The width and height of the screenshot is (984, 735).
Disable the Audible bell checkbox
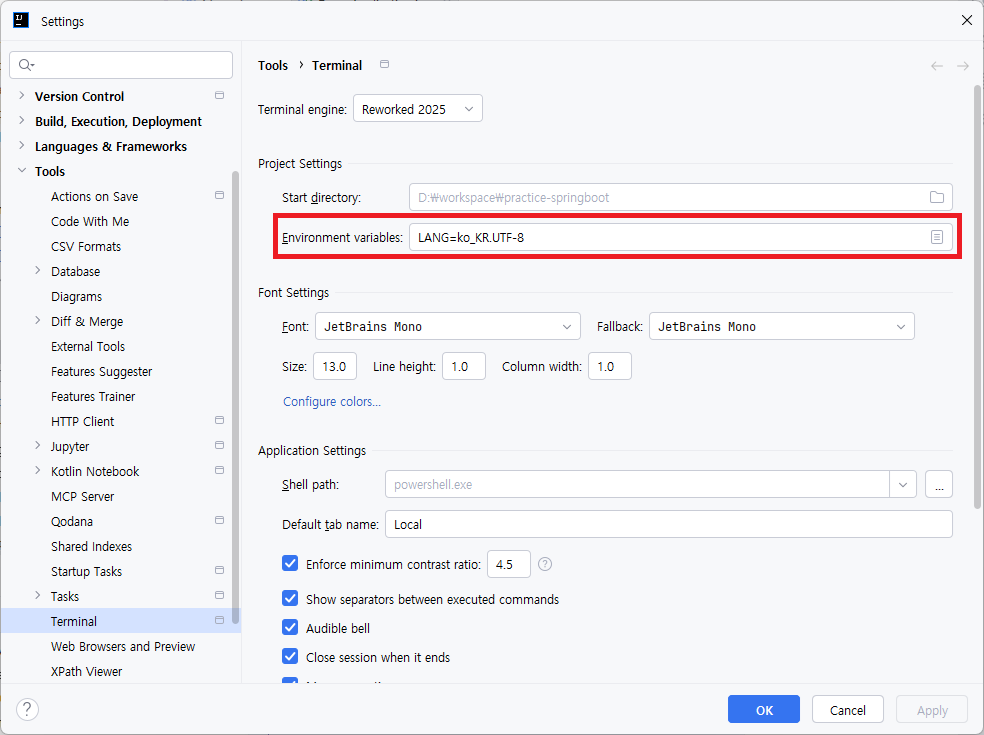(x=290, y=627)
